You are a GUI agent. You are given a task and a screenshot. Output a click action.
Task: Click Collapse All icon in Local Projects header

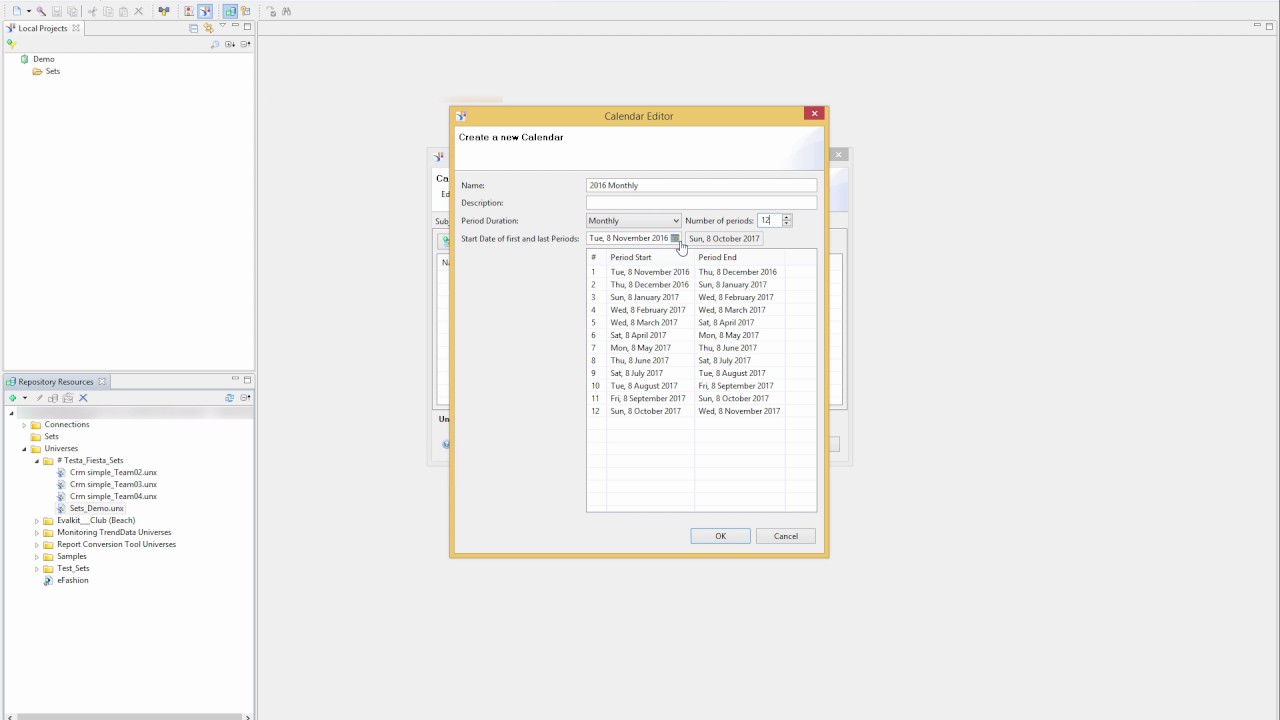coord(193,28)
